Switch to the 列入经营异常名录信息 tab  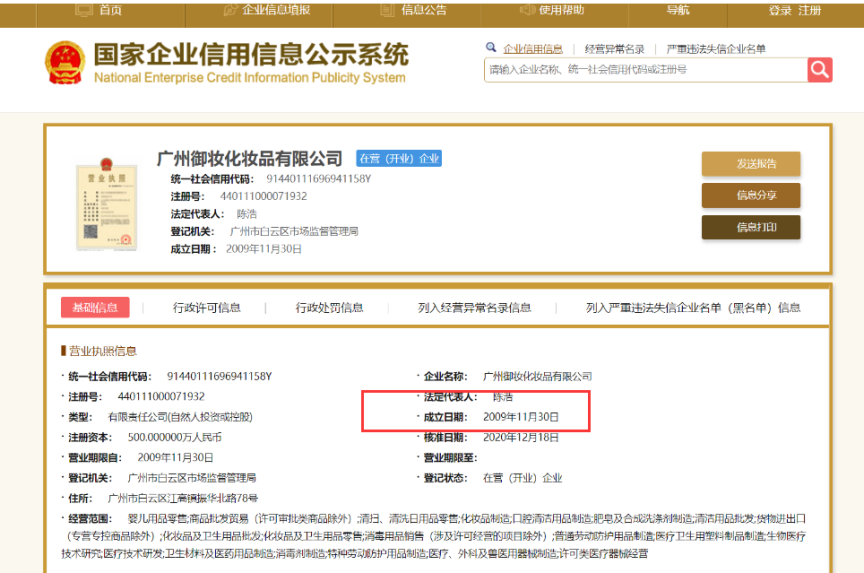474,307
